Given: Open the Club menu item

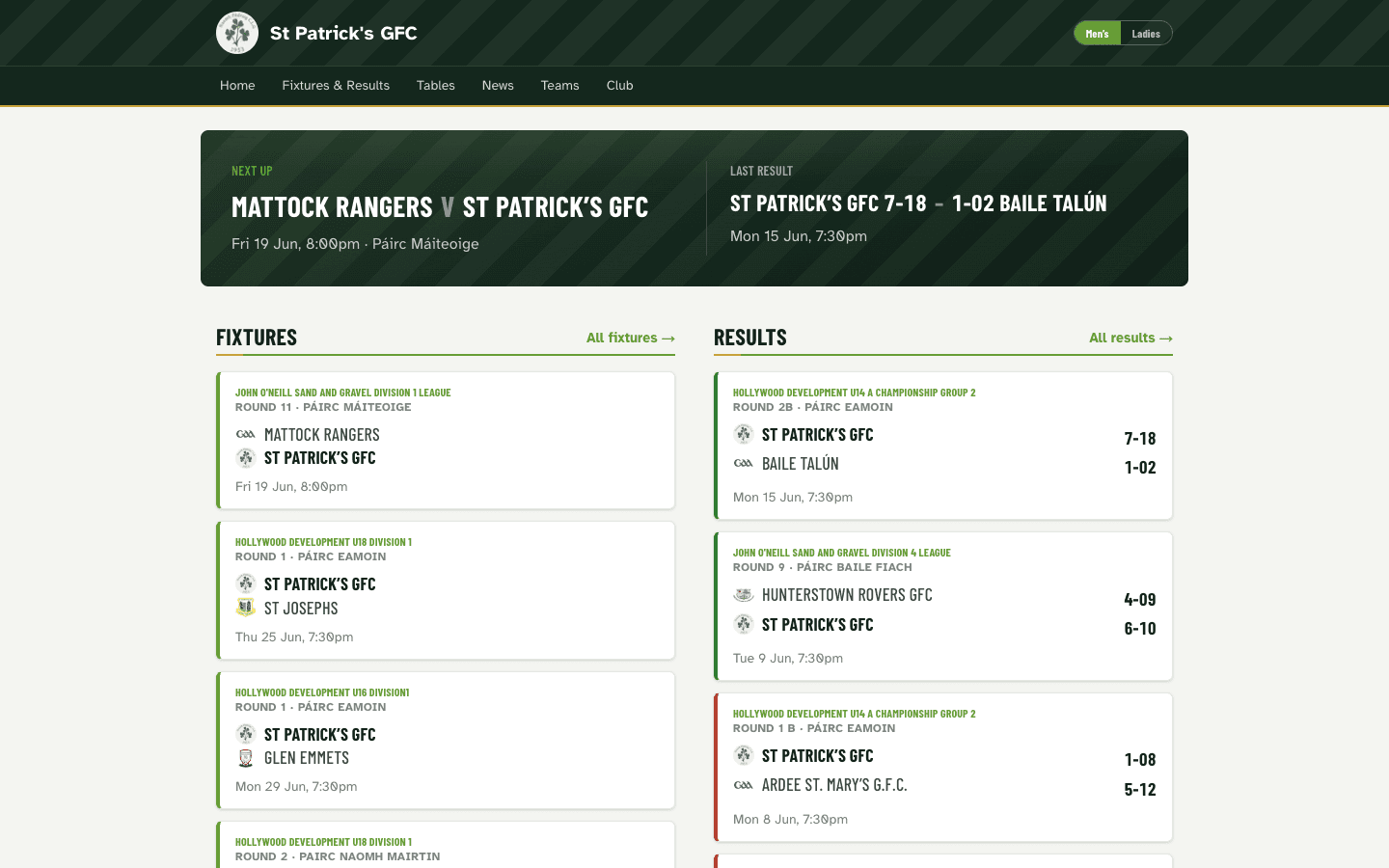Looking at the screenshot, I should click(x=620, y=86).
